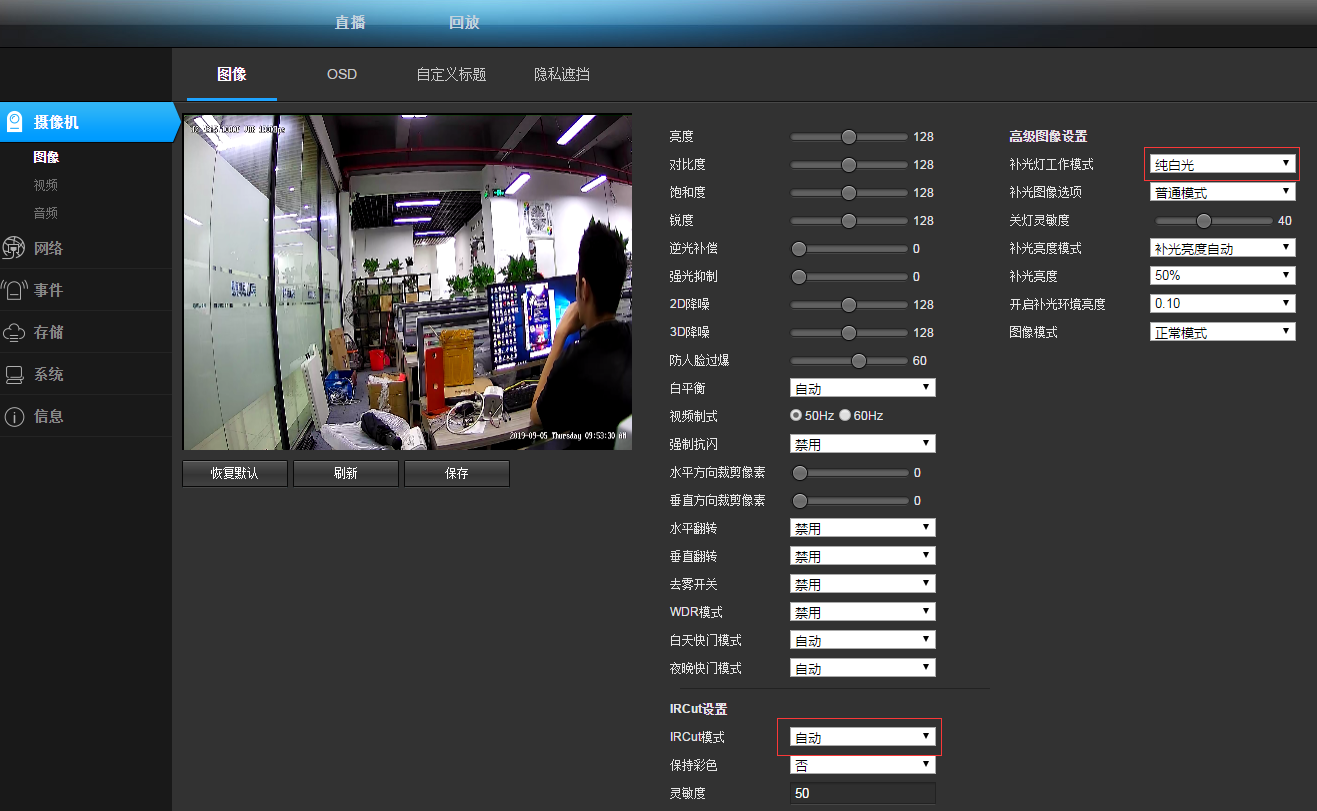Select the 60Hz video standard
1317x811 pixels.
[x=844, y=415]
